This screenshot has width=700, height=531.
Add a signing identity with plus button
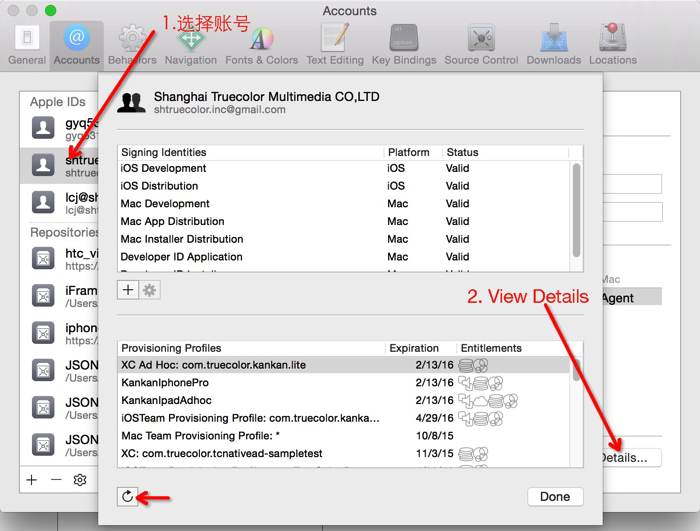tap(128, 290)
